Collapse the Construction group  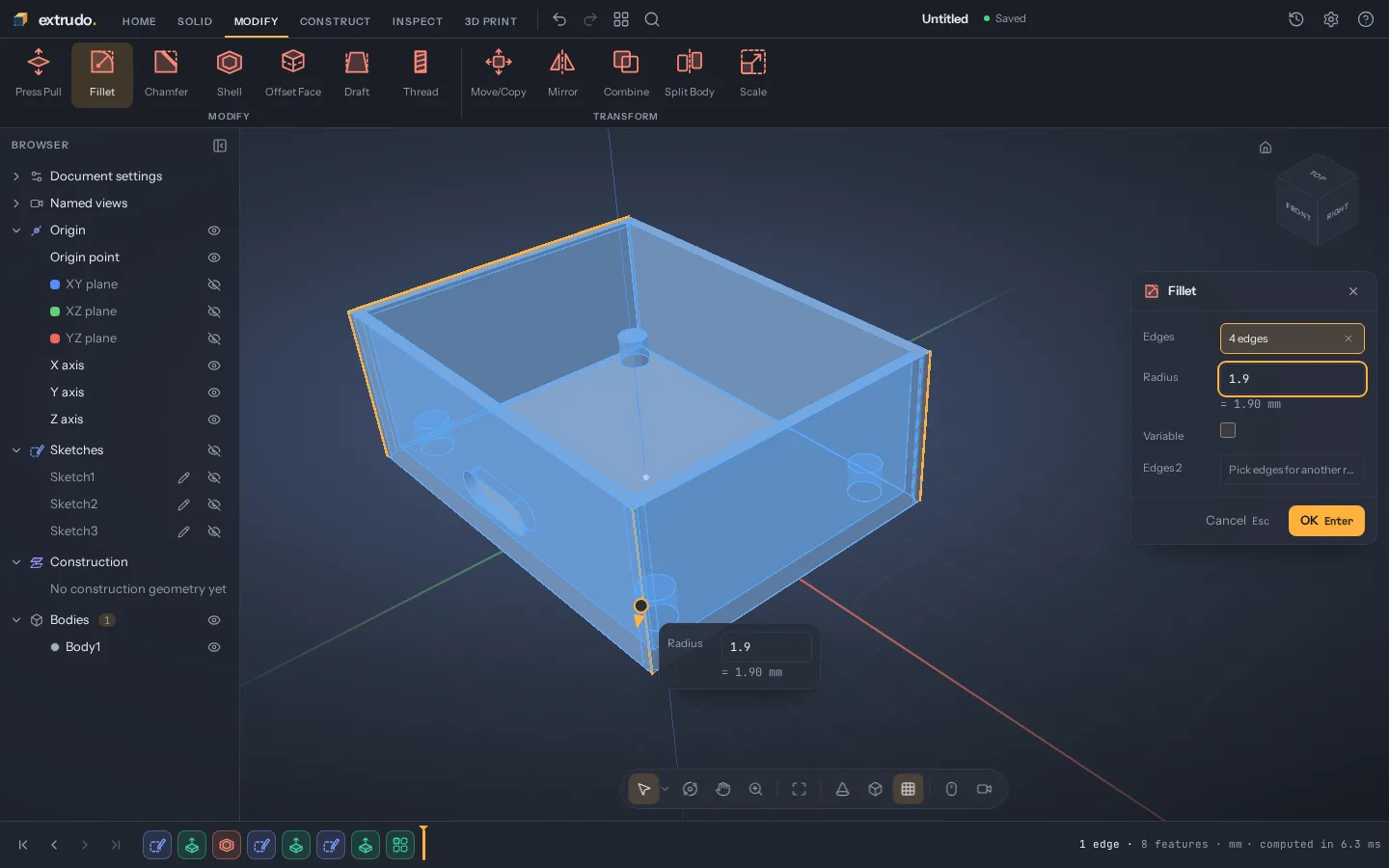pyautogui.click(x=16, y=562)
